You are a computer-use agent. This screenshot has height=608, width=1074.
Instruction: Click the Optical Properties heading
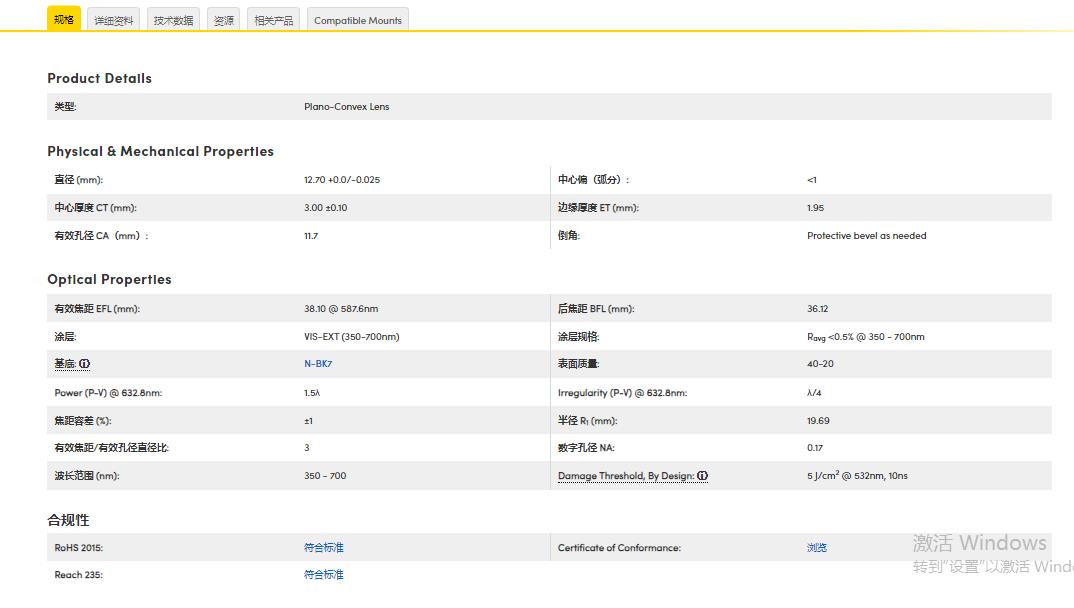pos(109,279)
